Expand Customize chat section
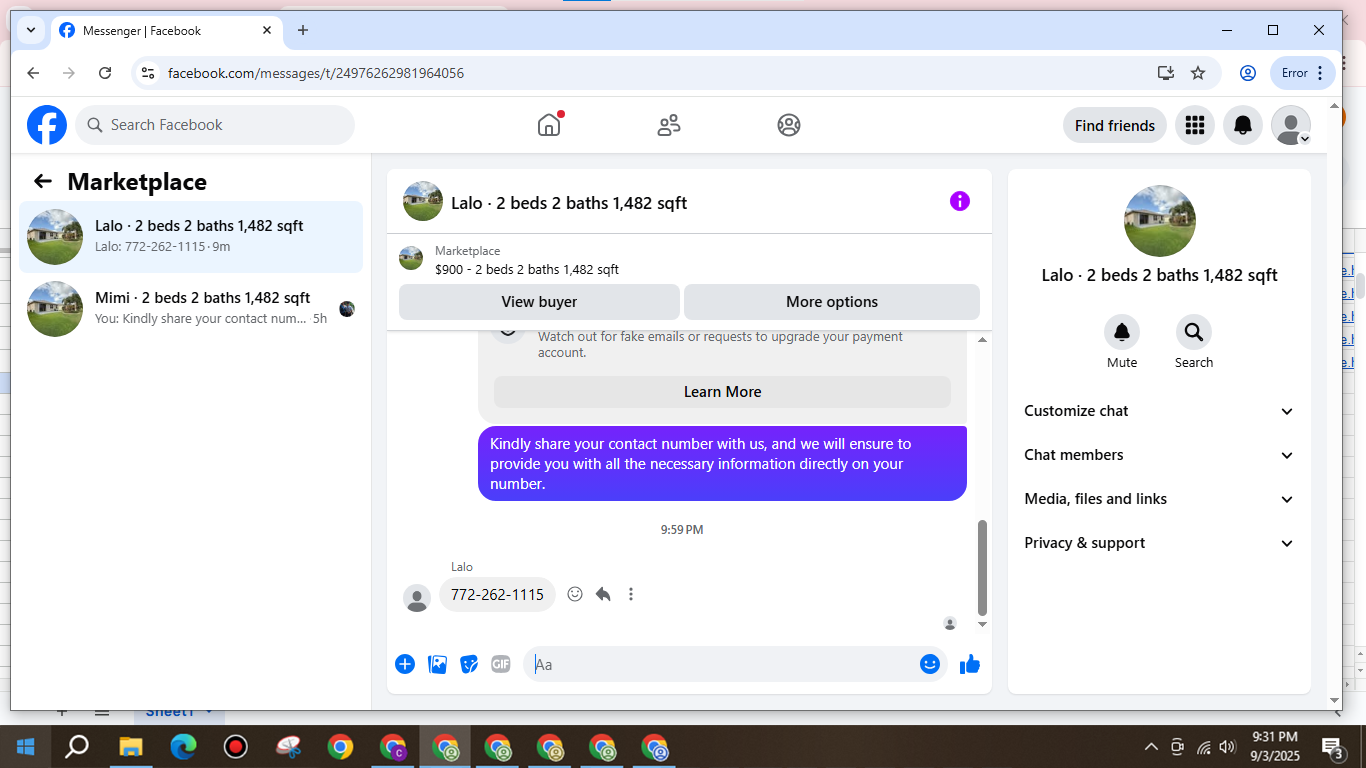The image size is (1366, 768). pyautogui.click(x=1159, y=411)
